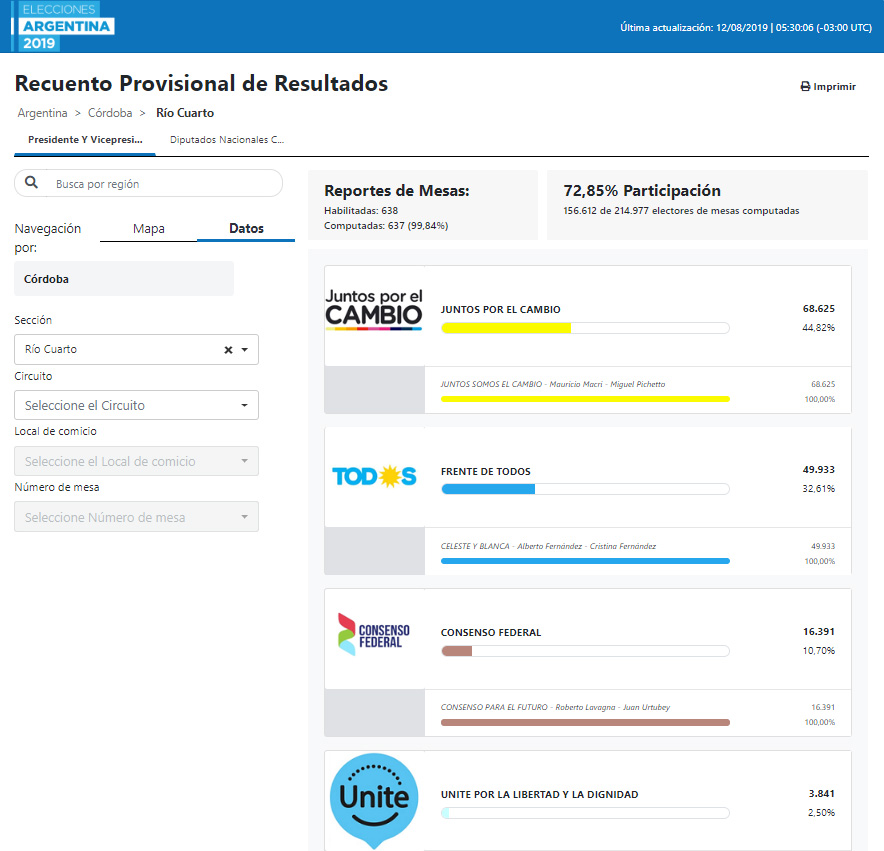
Task: Click the Todos party logo
Action: pyautogui.click(x=374, y=477)
